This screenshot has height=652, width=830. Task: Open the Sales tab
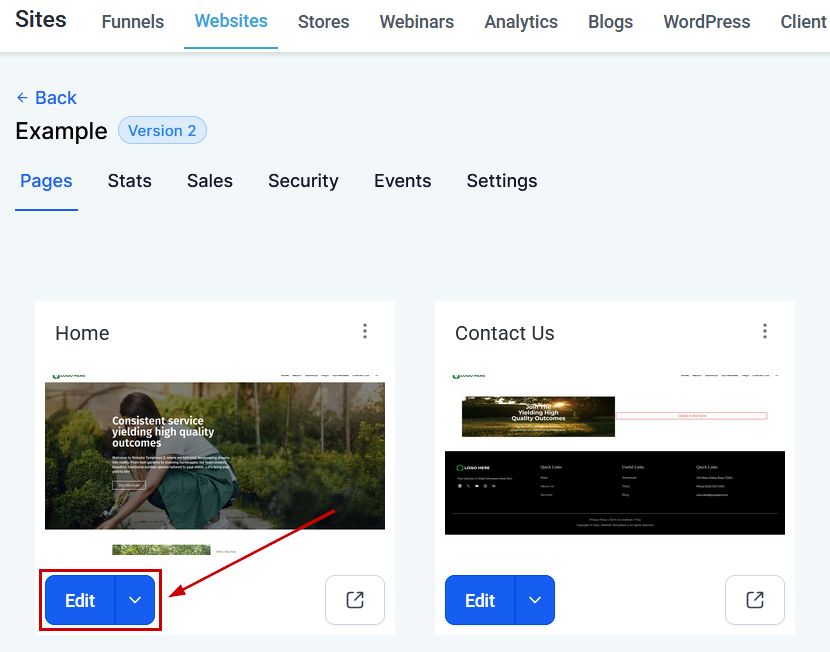210,181
